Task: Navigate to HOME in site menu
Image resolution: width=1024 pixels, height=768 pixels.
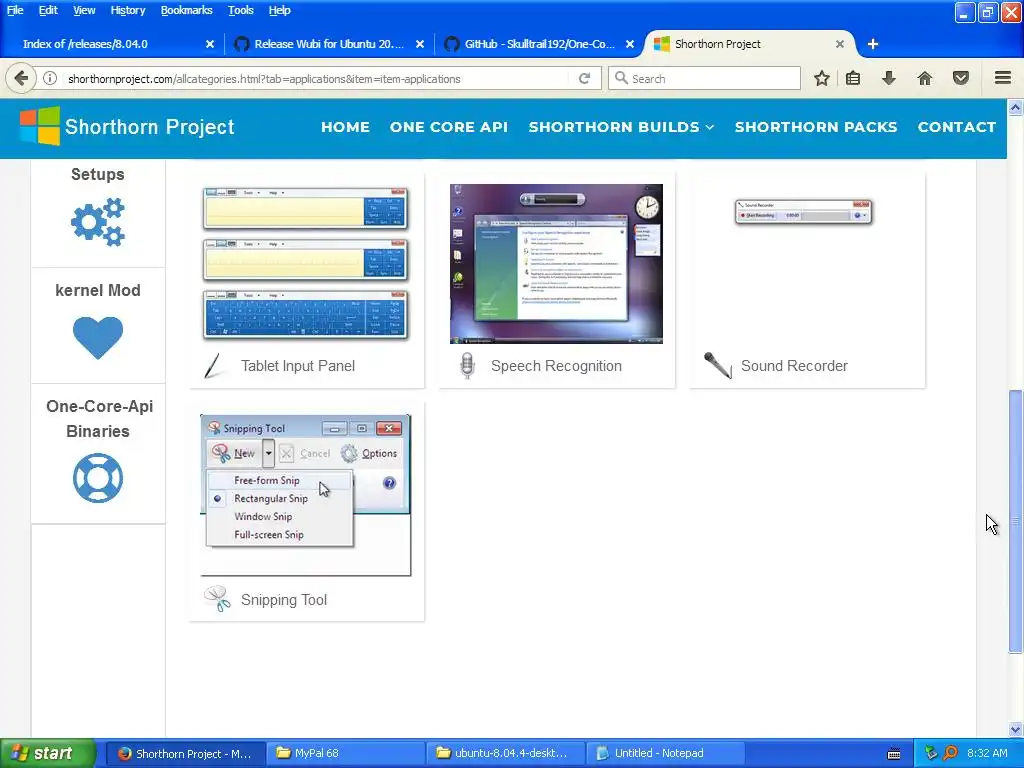Action: (x=345, y=127)
